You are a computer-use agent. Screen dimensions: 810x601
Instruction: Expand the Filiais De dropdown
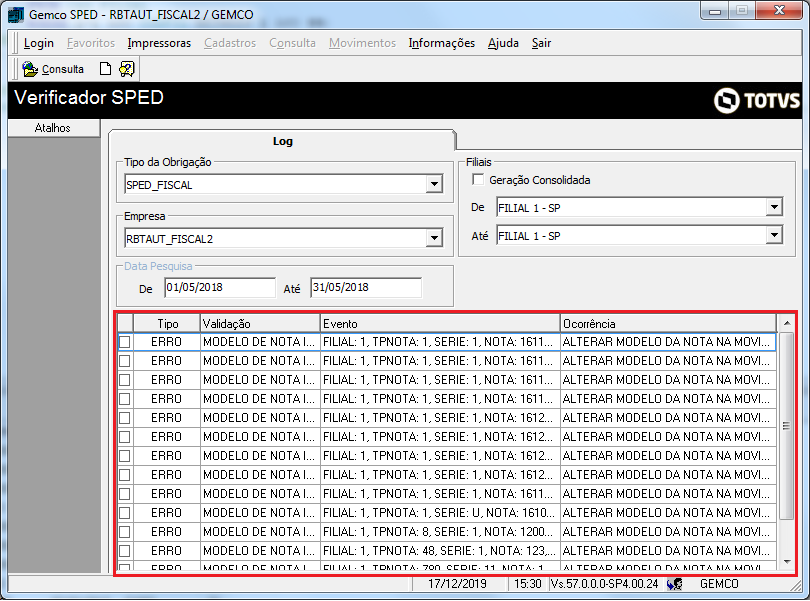(774, 208)
